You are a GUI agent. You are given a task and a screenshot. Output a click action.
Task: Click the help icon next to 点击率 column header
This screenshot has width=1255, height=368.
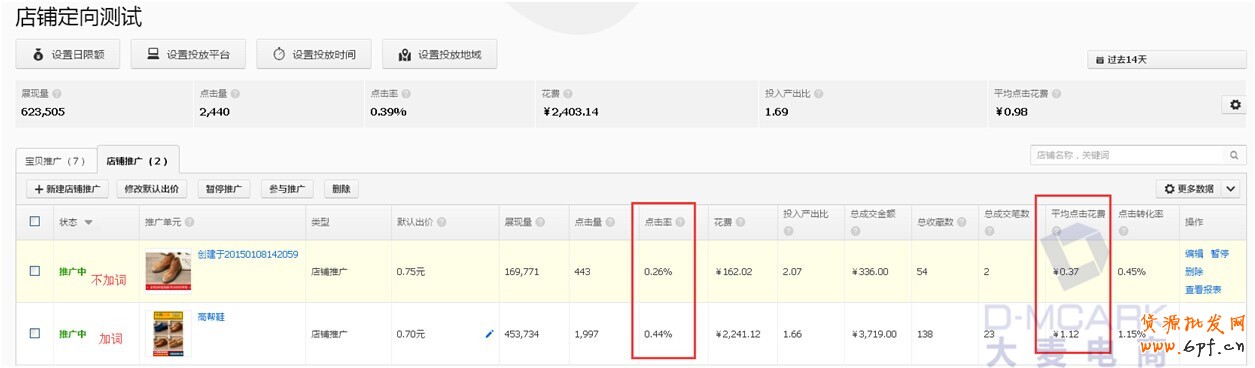[680, 222]
